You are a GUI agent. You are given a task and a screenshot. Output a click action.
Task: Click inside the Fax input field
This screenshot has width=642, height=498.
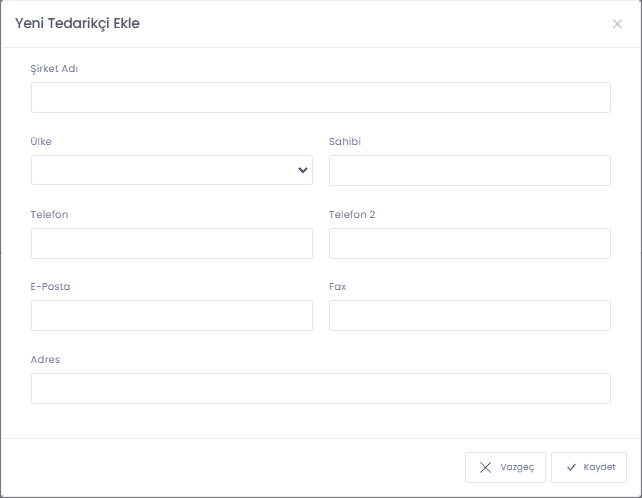coord(470,315)
